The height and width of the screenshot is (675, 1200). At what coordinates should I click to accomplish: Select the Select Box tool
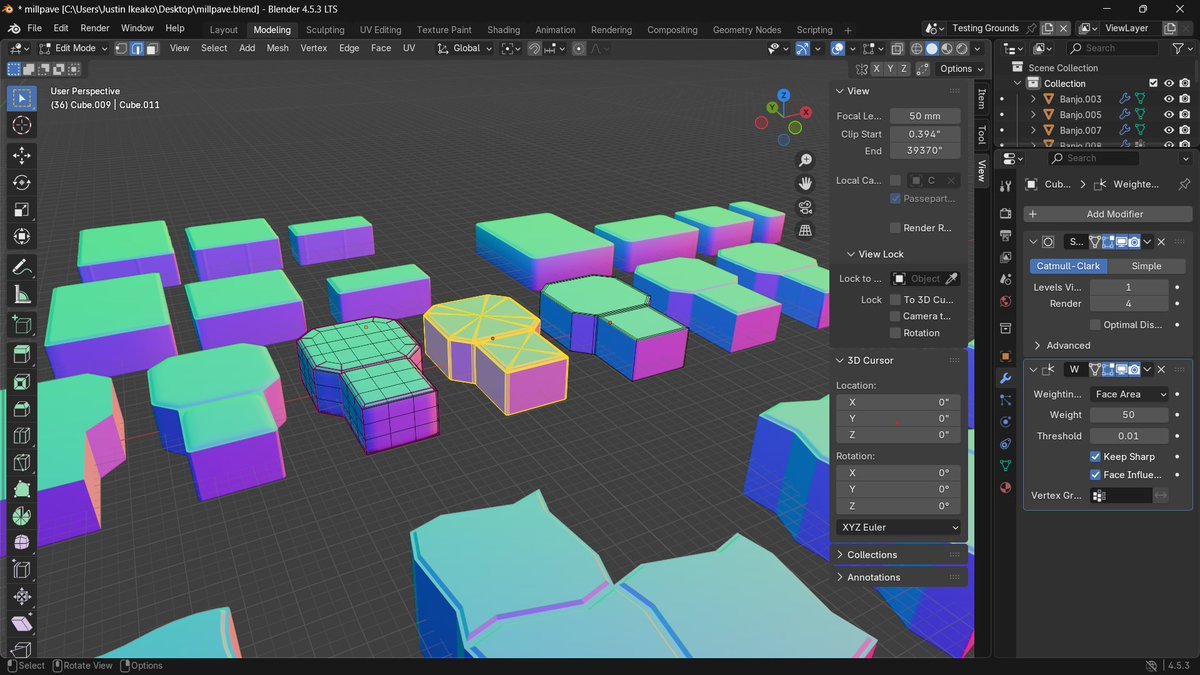tap(22, 98)
